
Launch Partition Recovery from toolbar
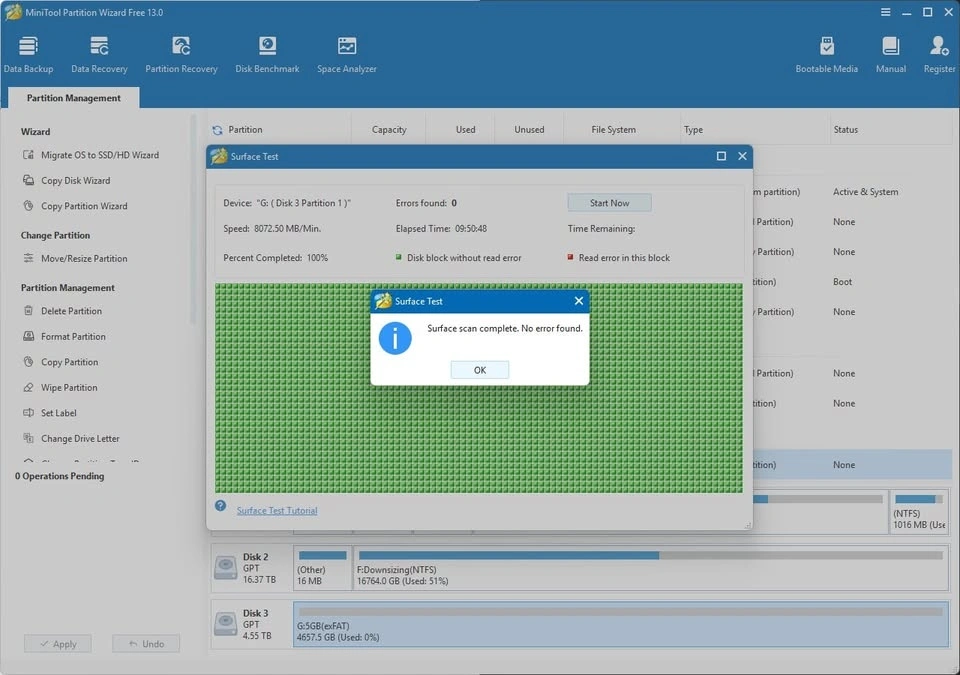coord(181,55)
